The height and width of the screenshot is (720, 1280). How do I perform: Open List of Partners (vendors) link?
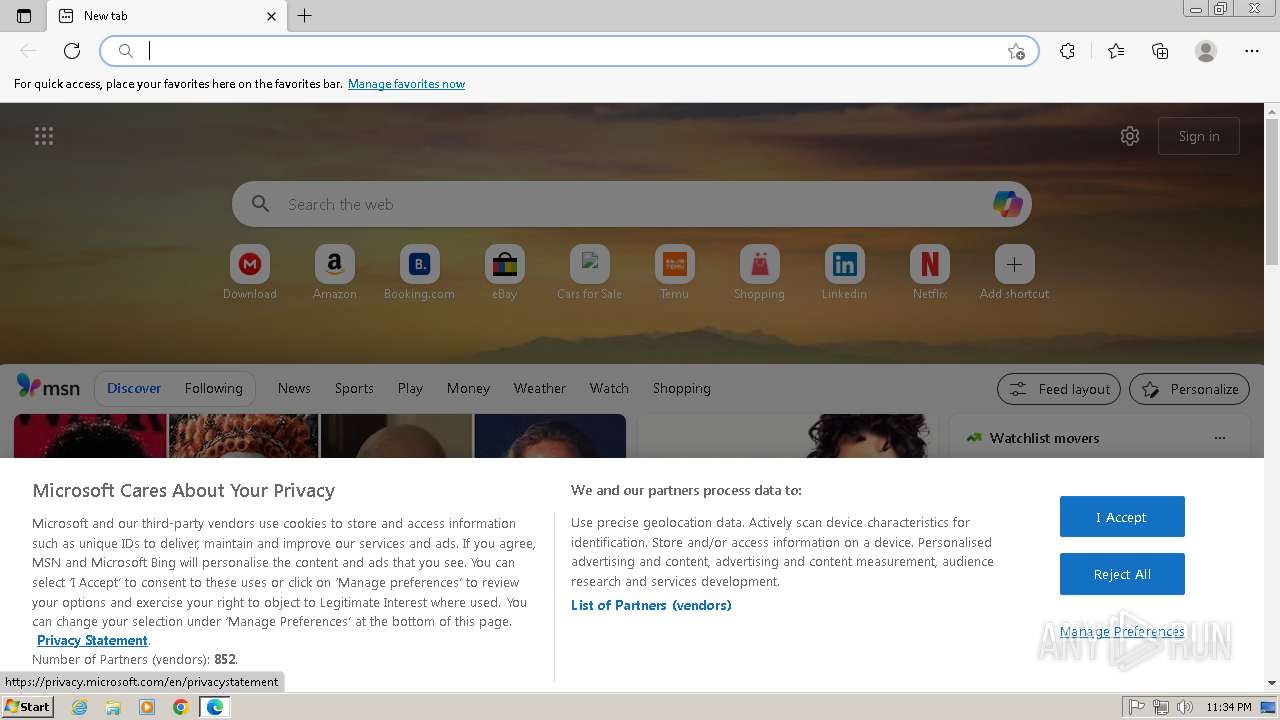pyautogui.click(x=651, y=605)
